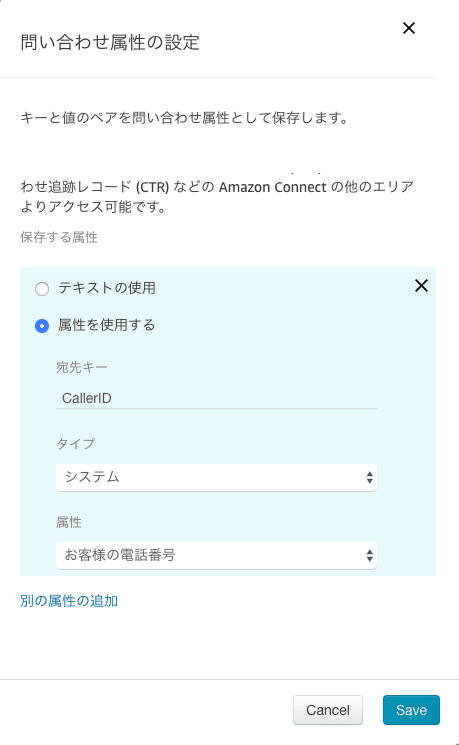Save the contact attribute settings
Image resolution: width=459 pixels, height=745 pixels.
[411, 710]
